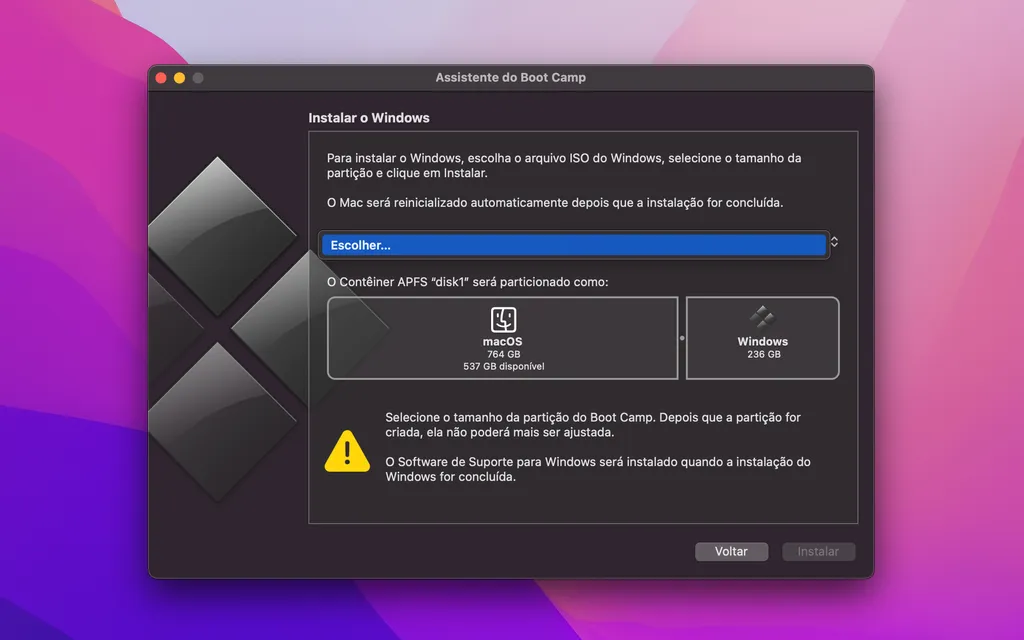Screen dimensions: 1024x640
Task: Click the Contêiner APFS "disk1" label
Action: pos(468,282)
